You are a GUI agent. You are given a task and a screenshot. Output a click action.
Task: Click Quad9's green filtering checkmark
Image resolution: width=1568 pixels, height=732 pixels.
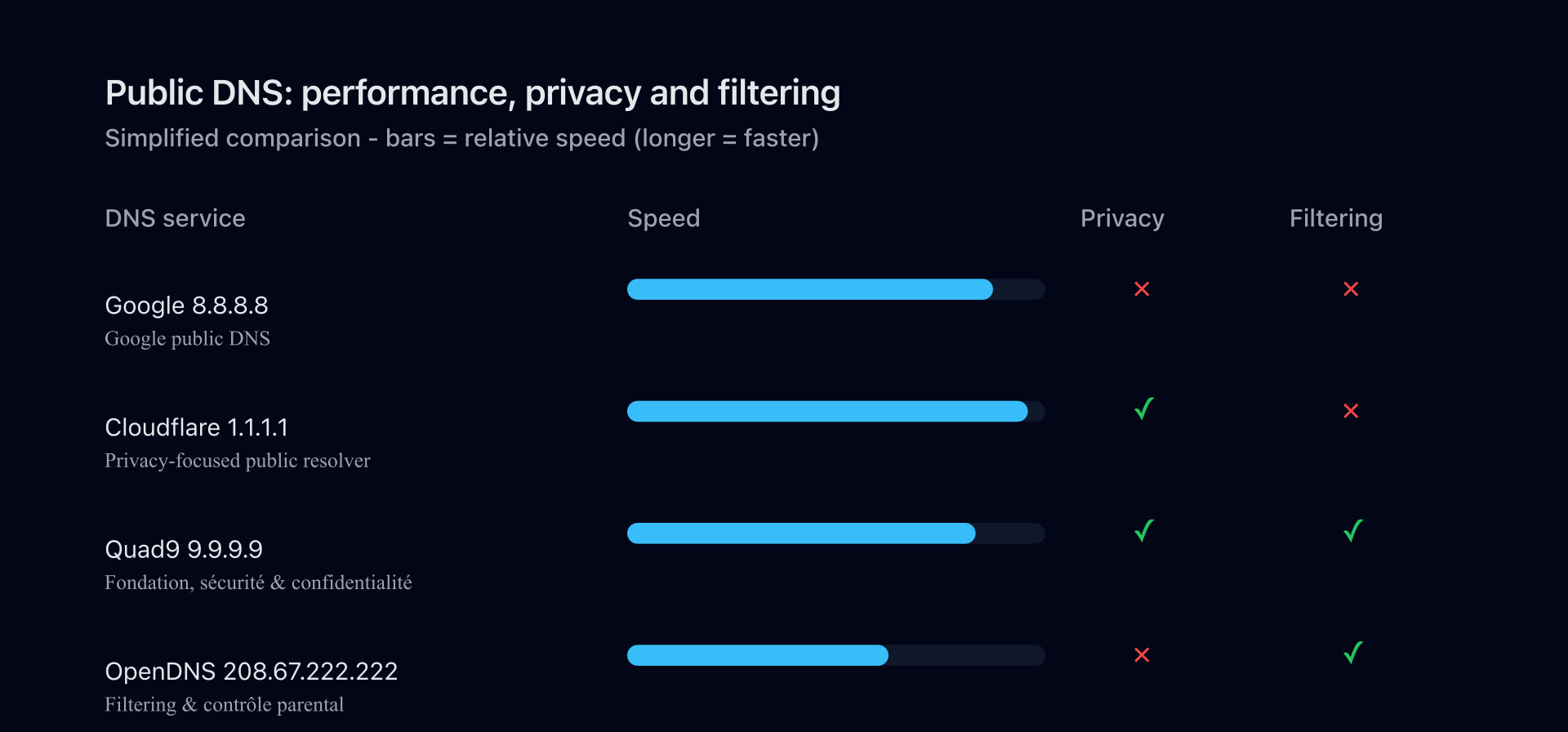pyautogui.click(x=1353, y=531)
